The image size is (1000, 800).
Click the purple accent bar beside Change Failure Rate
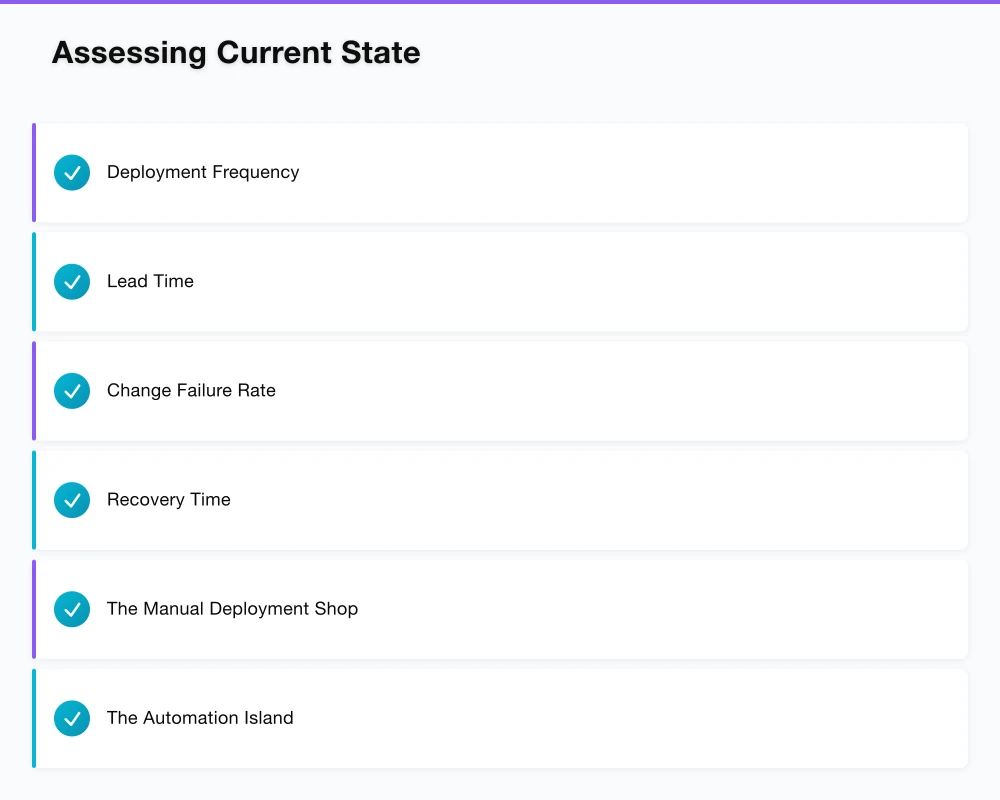34,390
